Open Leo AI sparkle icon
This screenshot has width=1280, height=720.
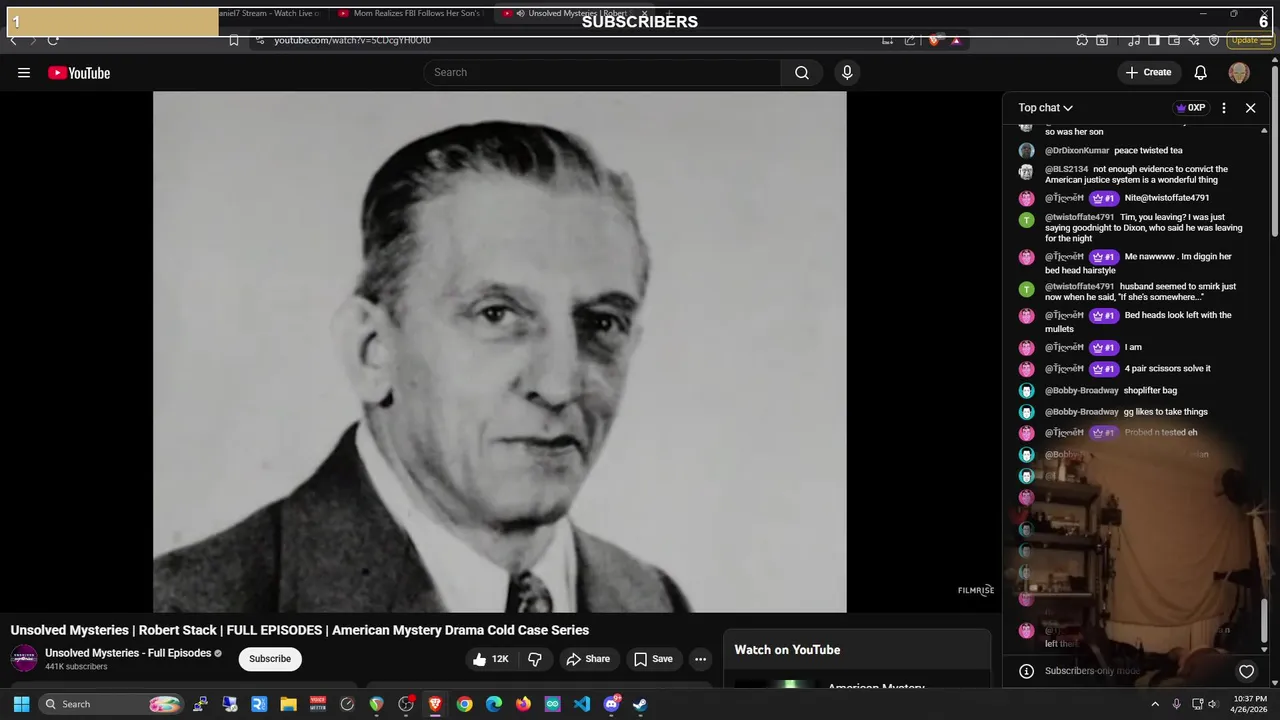pyautogui.click(x=1194, y=40)
